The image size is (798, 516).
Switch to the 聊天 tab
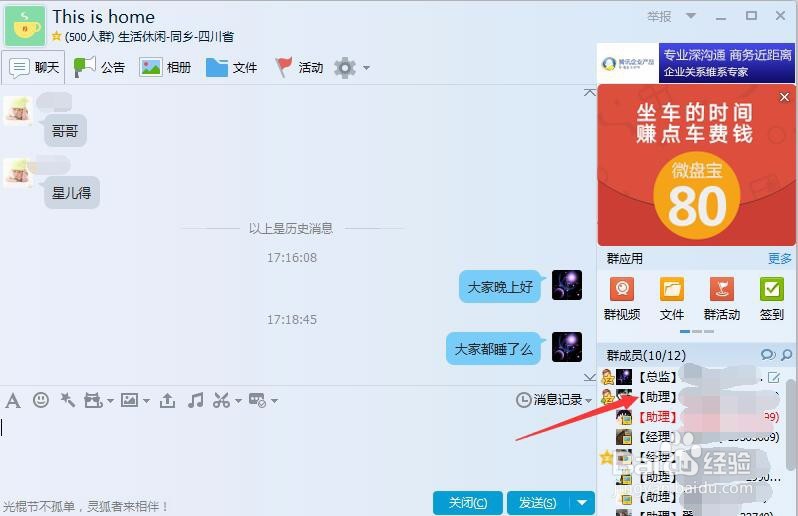pyautogui.click(x=34, y=67)
